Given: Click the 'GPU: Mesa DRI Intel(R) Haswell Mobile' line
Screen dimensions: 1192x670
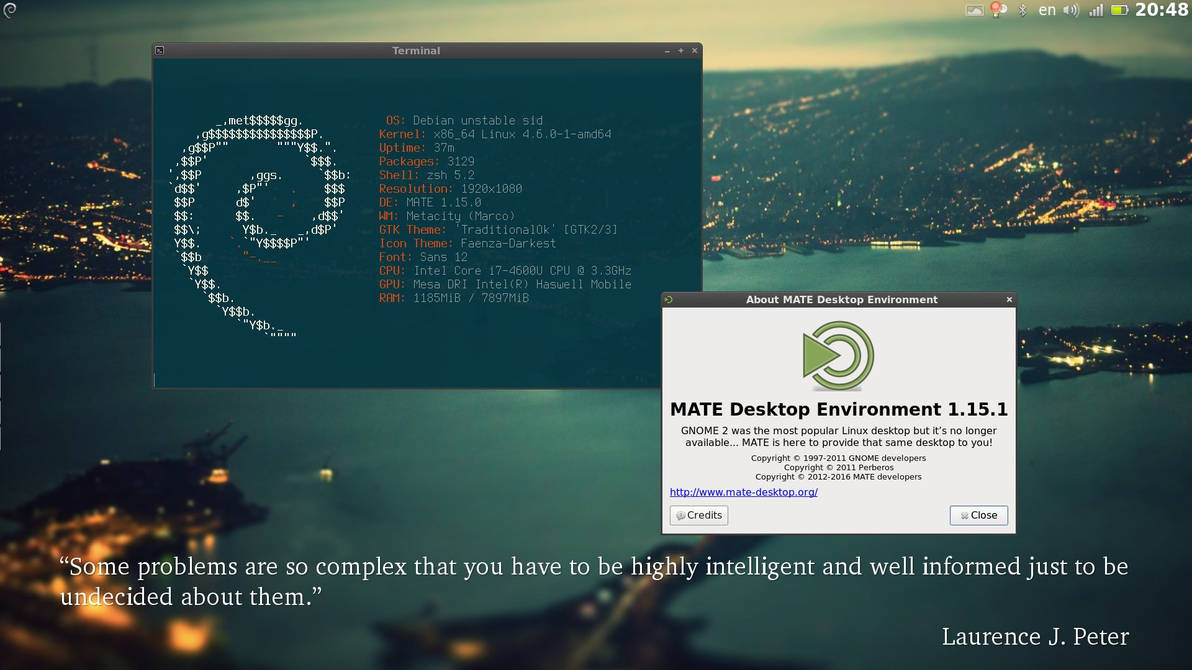Looking at the screenshot, I should point(505,284).
